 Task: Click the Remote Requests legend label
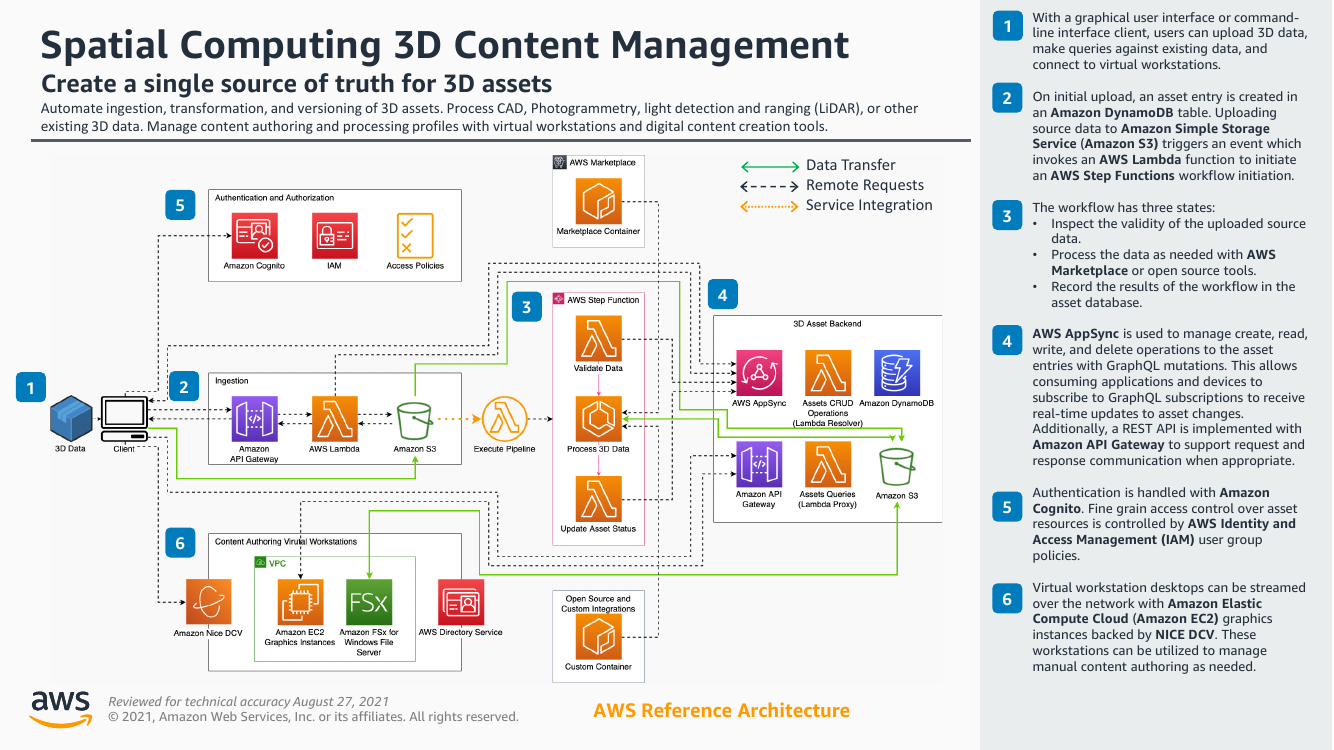tap(865, 185)
